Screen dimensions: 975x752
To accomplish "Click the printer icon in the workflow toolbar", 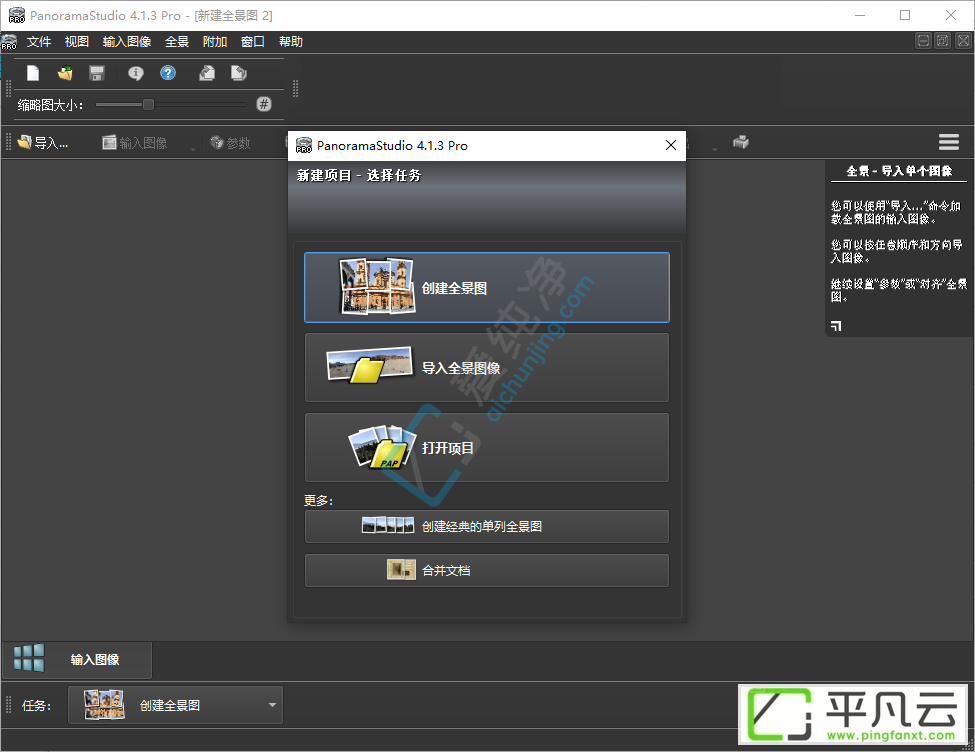I will point(741,142).
